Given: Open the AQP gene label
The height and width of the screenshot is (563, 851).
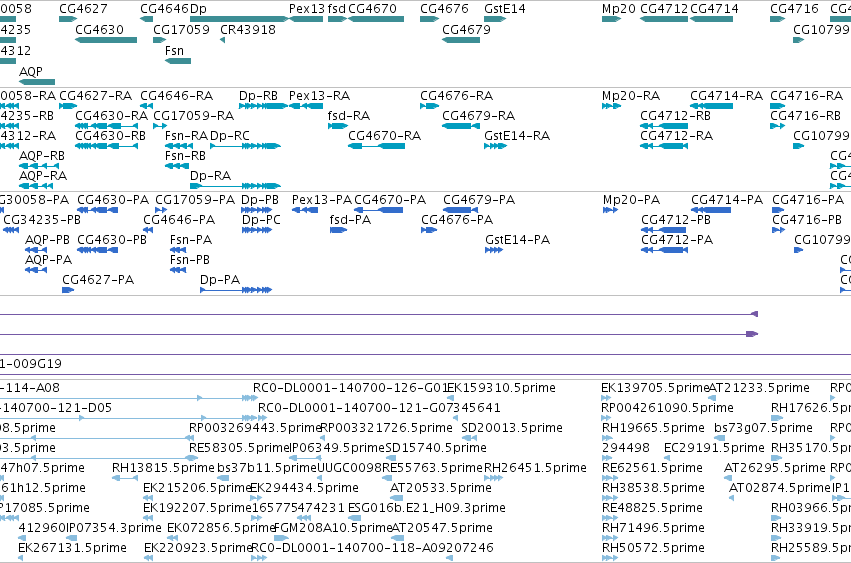Looking at the screenshot, I should click(x=30, y=72).
